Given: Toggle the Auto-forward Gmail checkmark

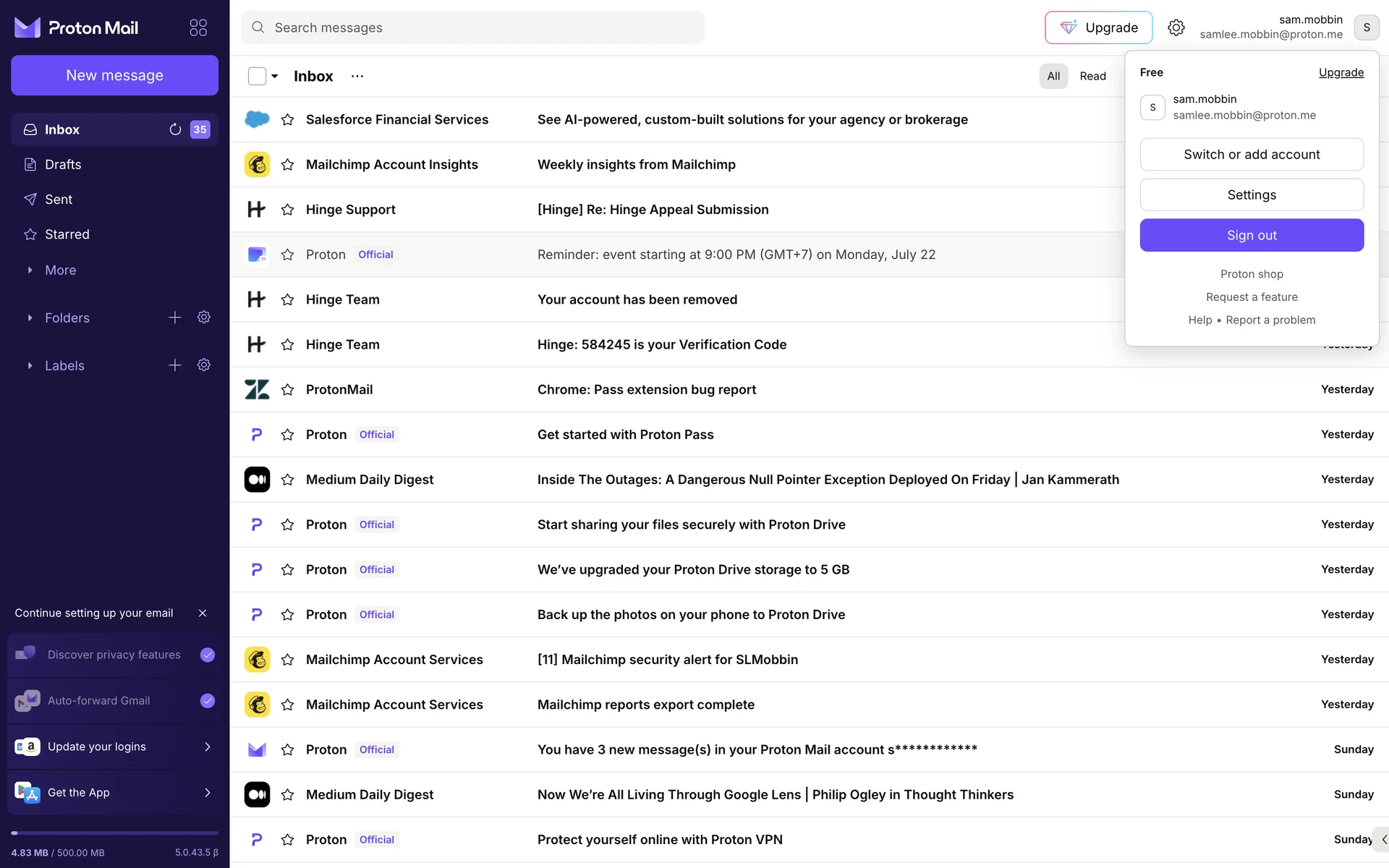Looking at the screenshot, I should tap(208, 701).
